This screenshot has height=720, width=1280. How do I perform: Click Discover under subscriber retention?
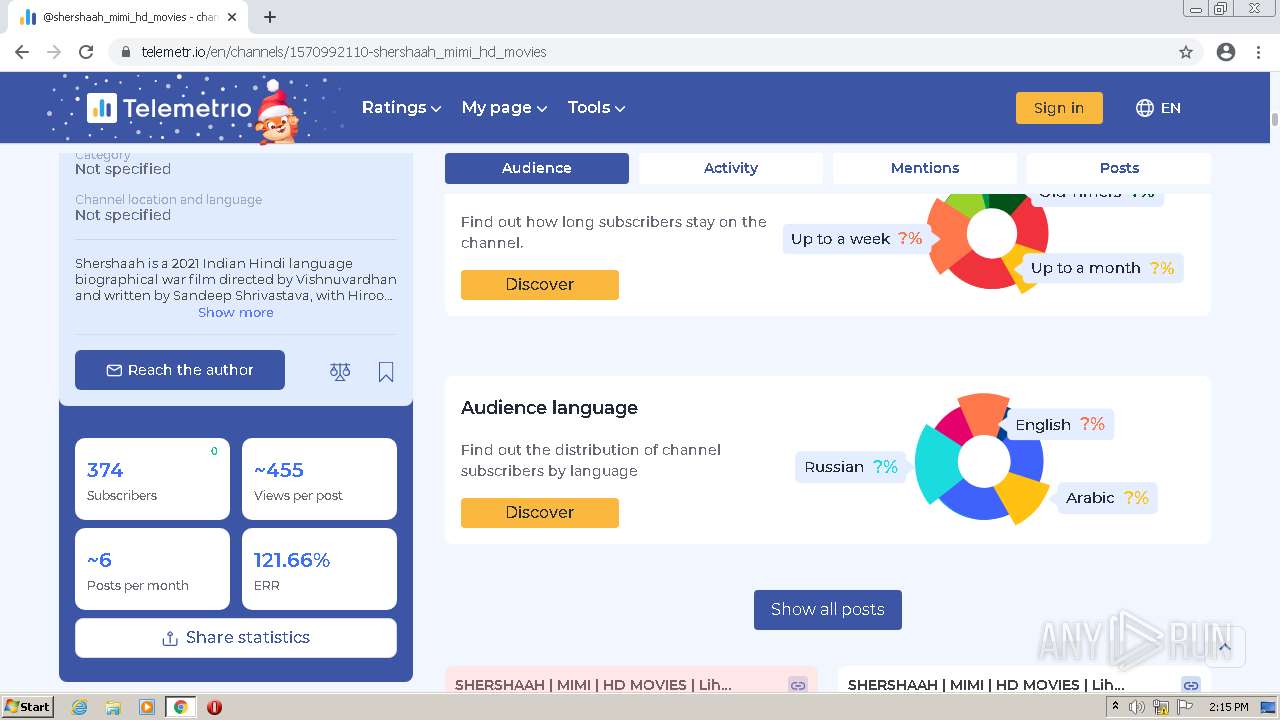pyautogui.click(x=540, y=285)
